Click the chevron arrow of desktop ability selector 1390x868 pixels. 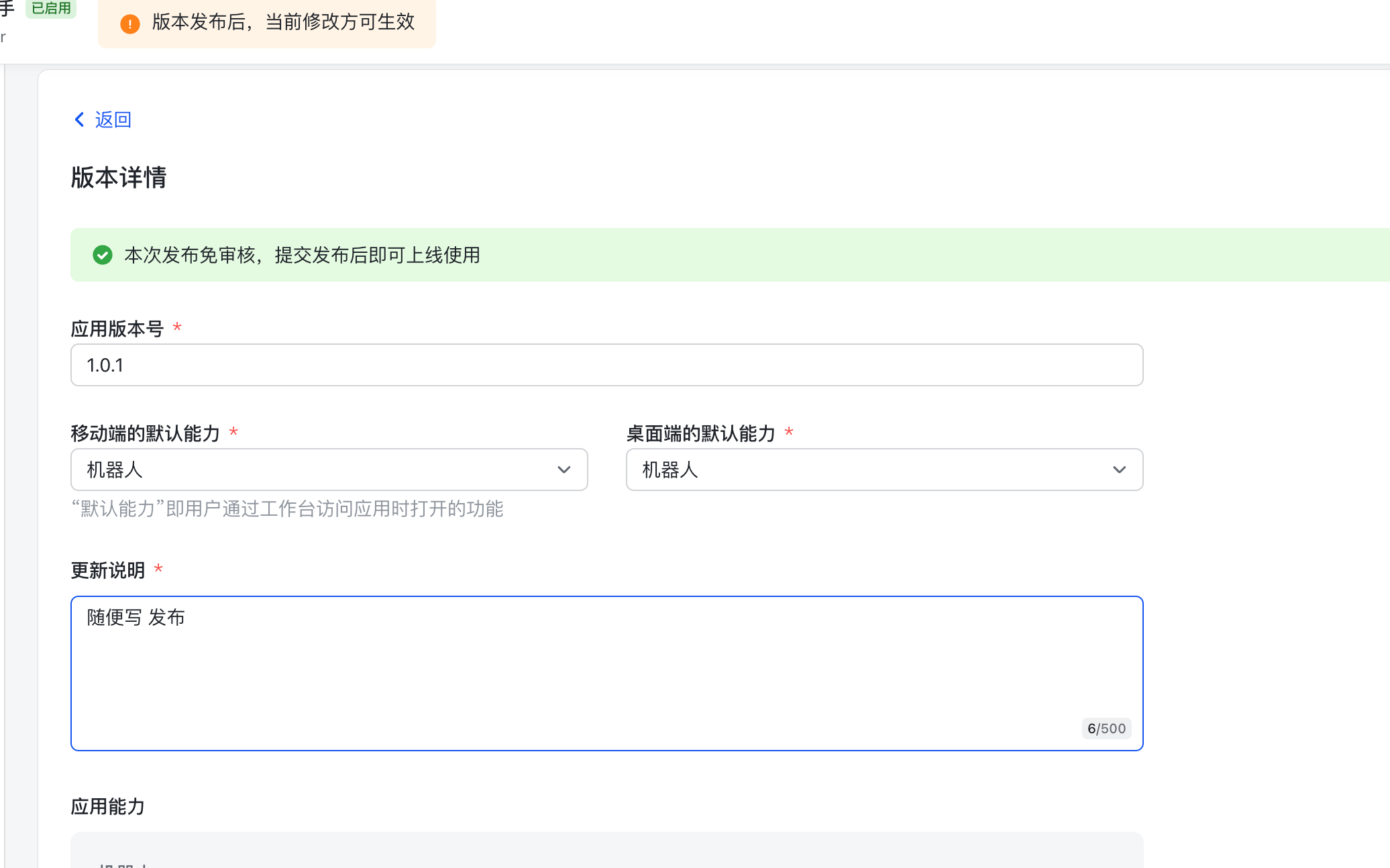point(1119,470)
